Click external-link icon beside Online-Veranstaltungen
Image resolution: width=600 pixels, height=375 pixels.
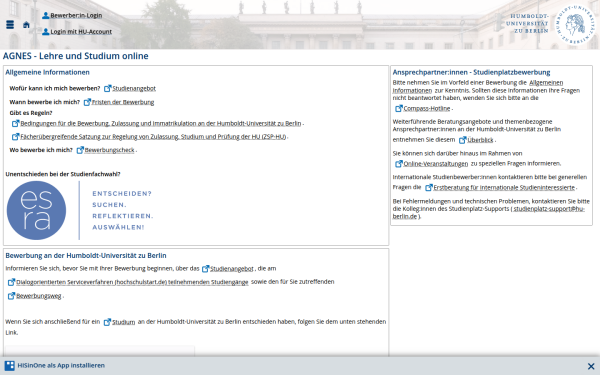399,164
